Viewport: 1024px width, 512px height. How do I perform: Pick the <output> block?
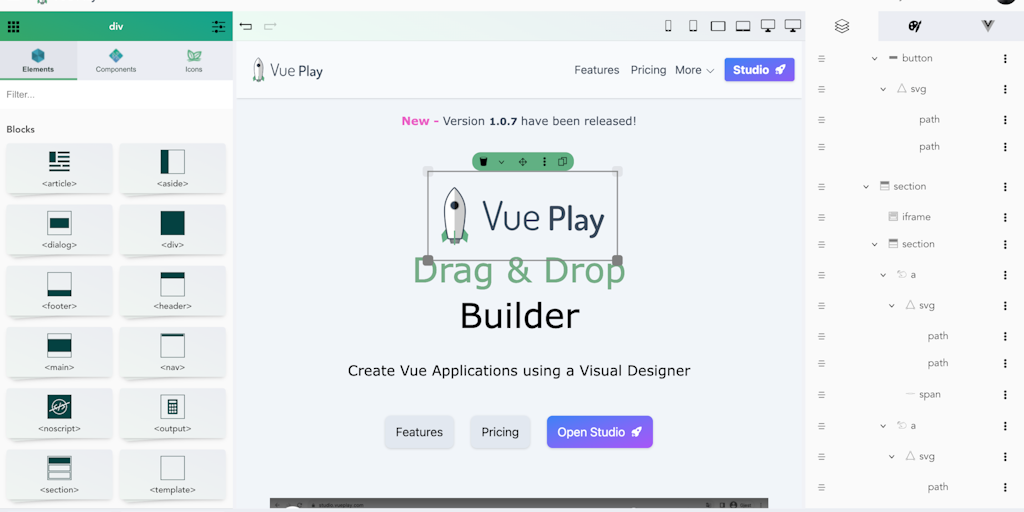click(172, 414)
